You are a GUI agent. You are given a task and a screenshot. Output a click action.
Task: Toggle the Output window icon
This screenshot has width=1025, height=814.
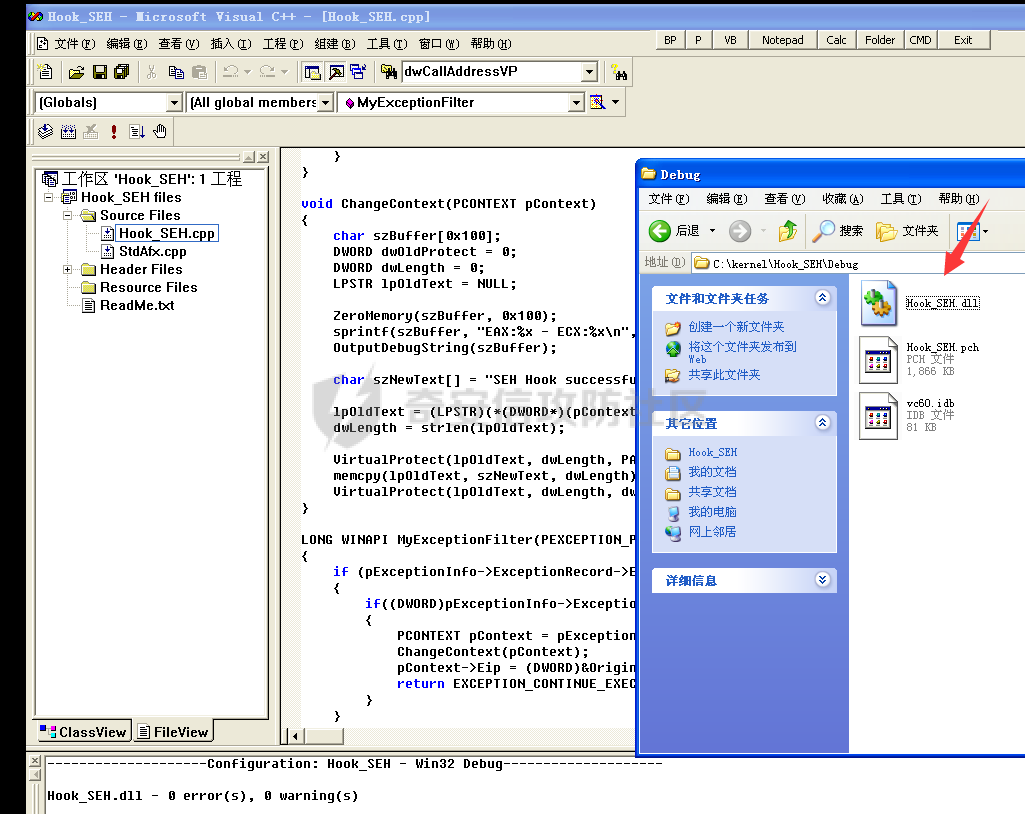pos(336,72)
